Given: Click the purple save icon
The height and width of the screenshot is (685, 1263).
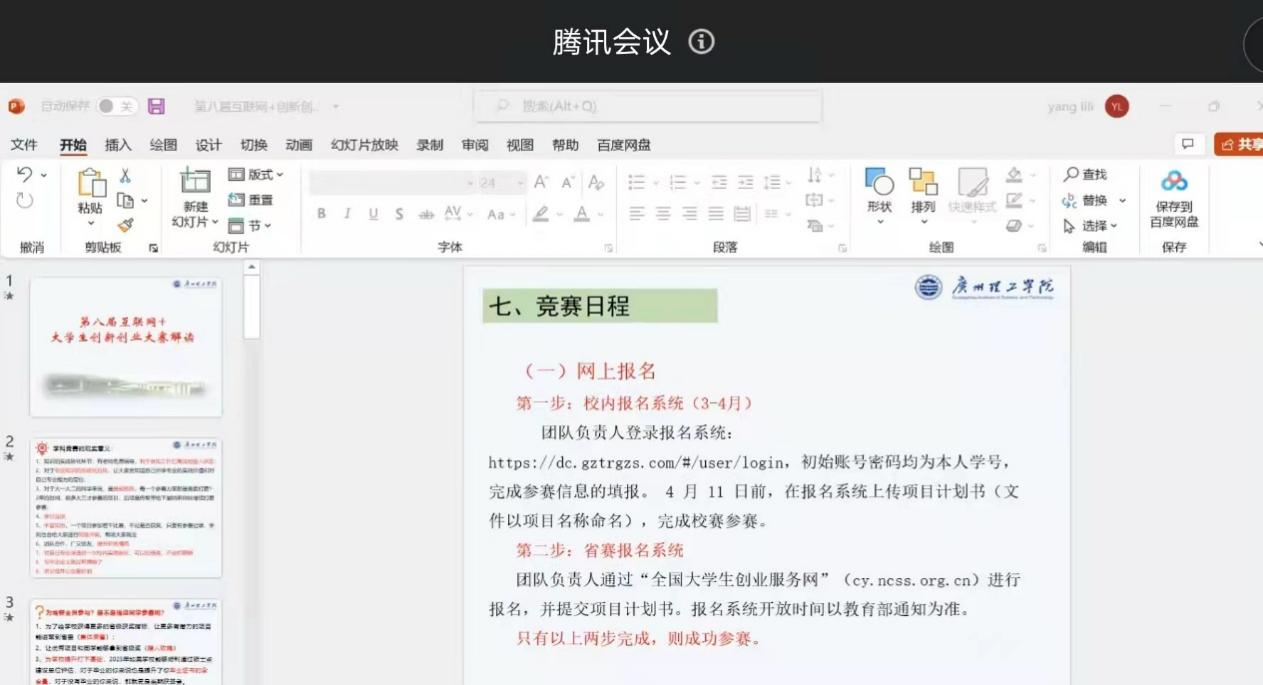Looking at the screenshot, I should coord(156,106).
